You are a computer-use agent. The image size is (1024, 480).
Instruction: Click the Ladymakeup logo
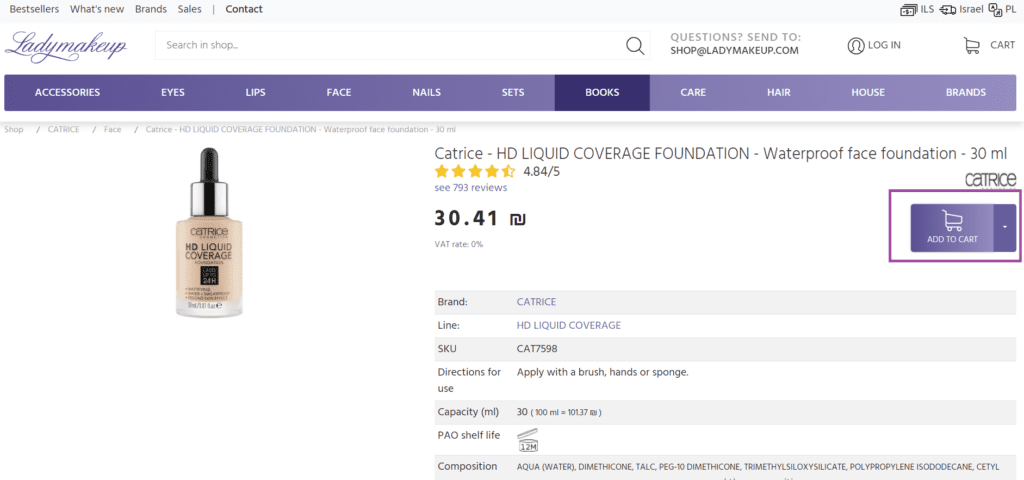66,46
